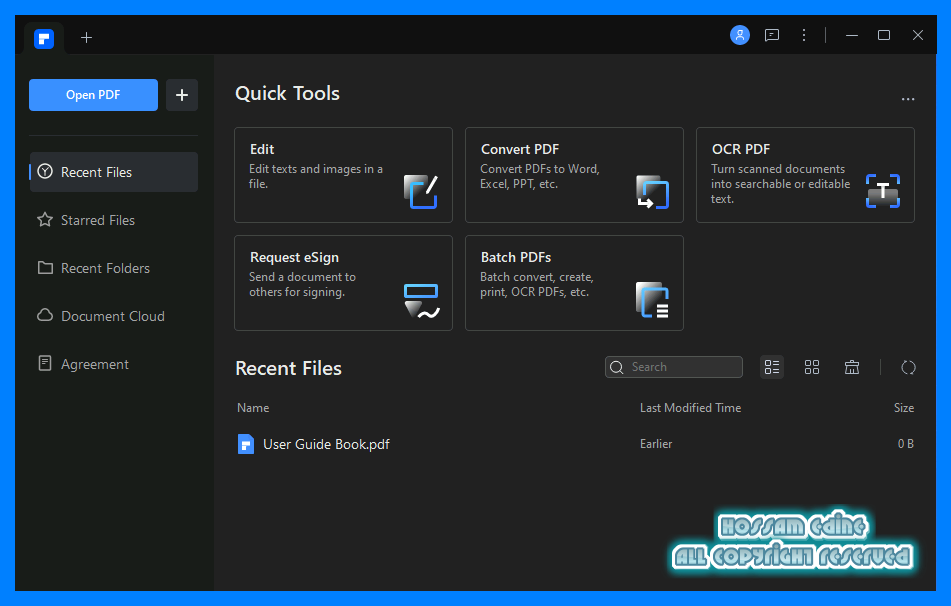951x606 pixels.
Task: Open the Edit quick tool card
Action: [x=343, y=175]
